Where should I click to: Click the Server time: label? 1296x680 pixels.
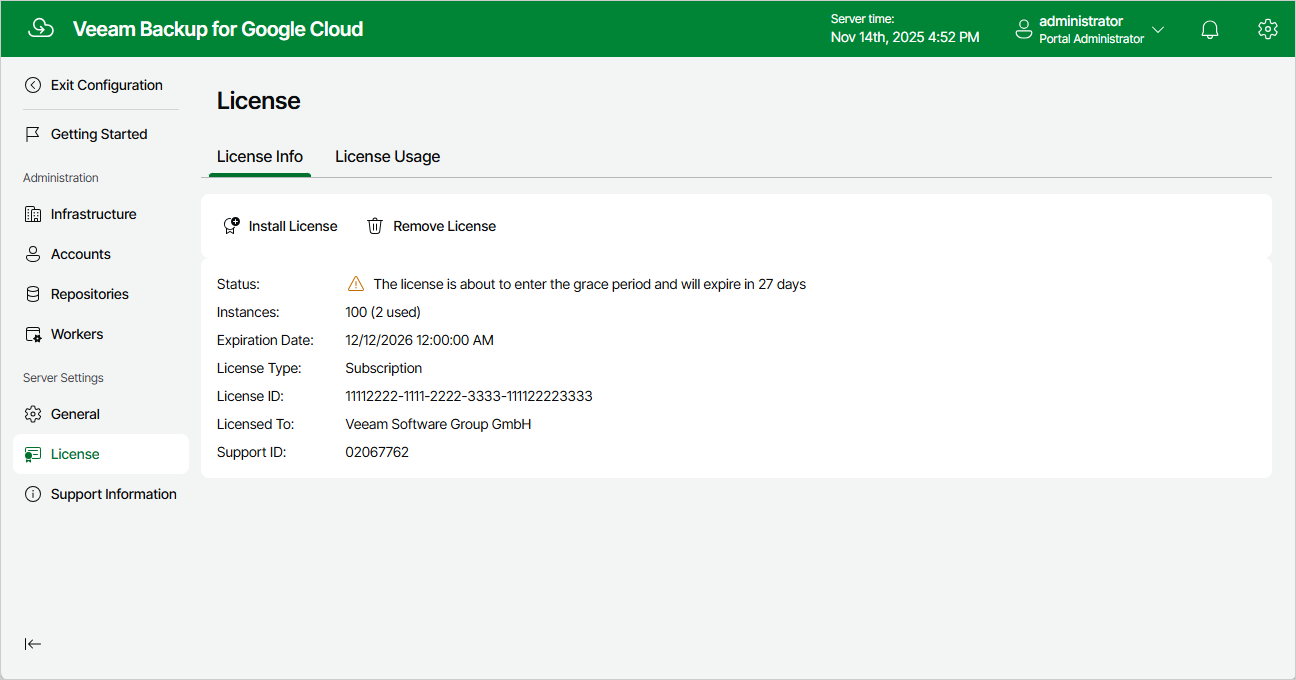tap(862, 19)
